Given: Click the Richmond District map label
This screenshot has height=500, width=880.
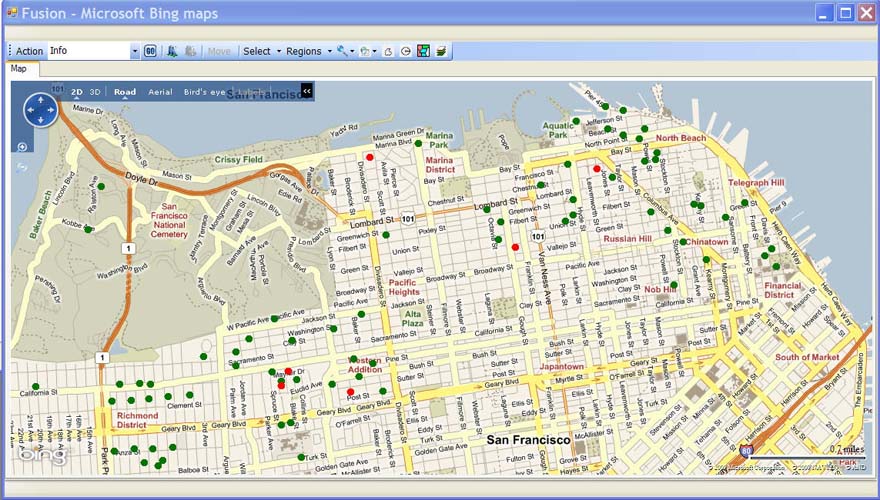Looking at the screenshot, I should coord(138,420).
